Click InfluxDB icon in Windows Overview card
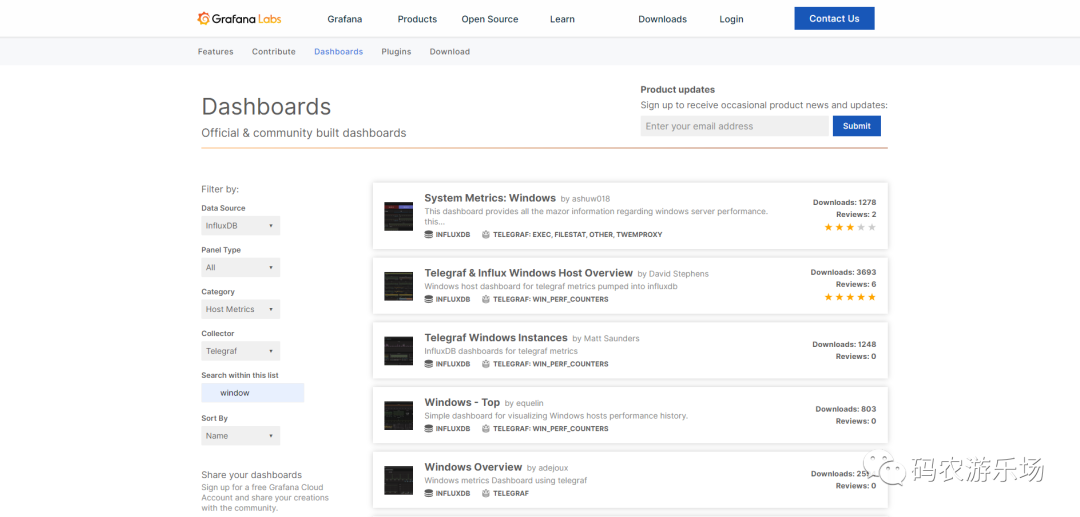Screen dimensions: 1080x517 [428, 494]
